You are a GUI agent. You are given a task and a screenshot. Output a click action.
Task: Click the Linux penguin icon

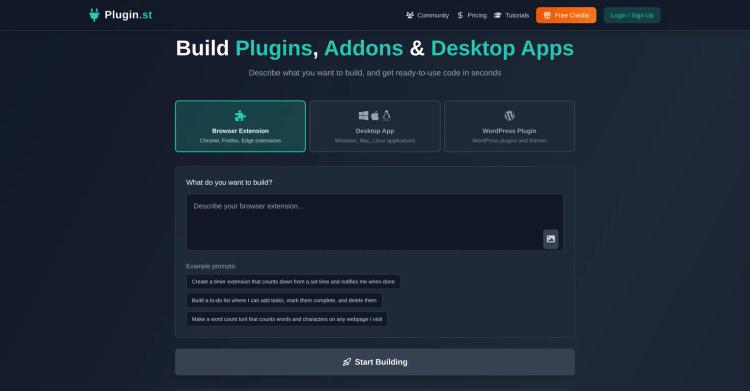[x=386, y=115]
